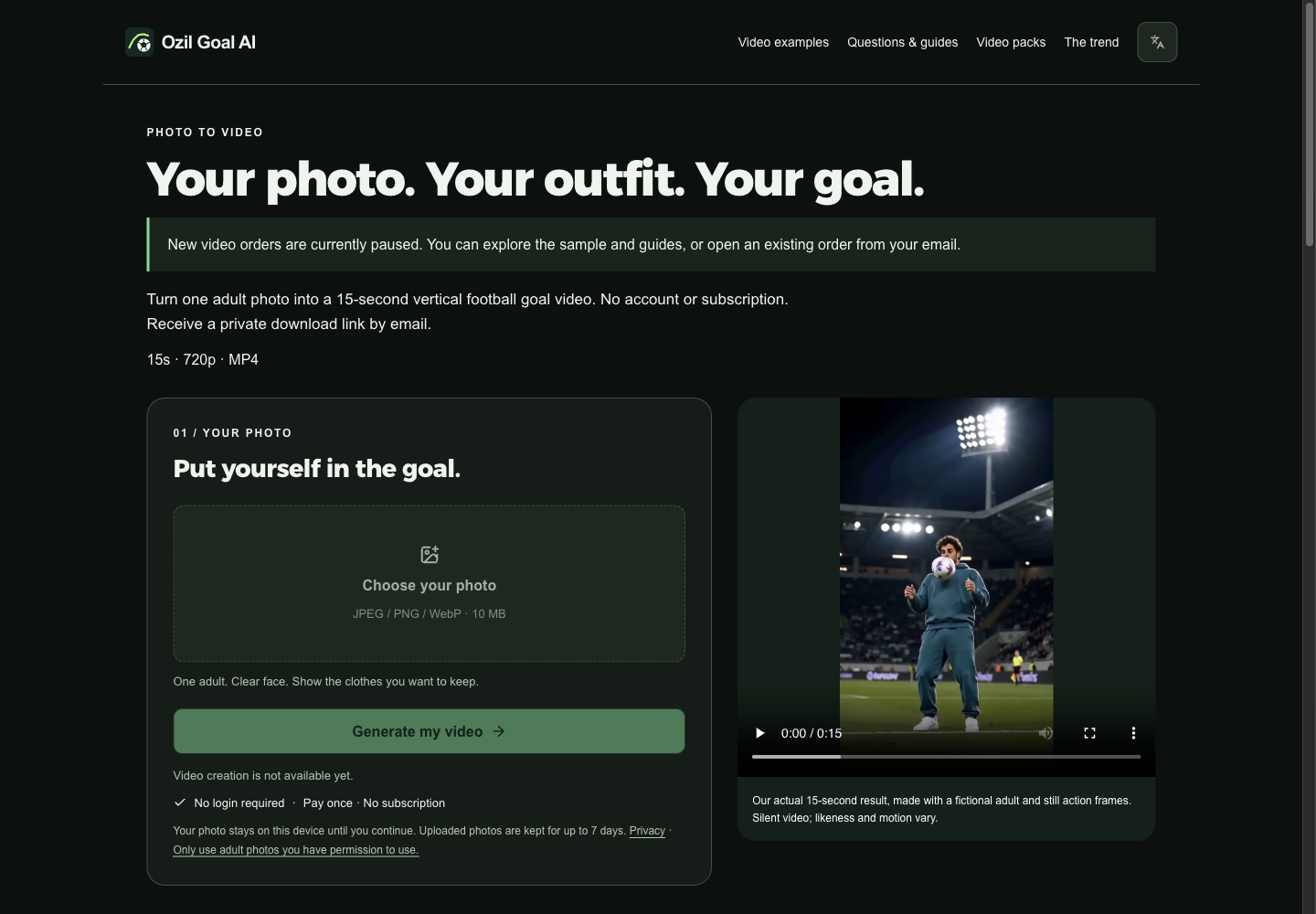Visit The trend link in the header

[1091, 42]
